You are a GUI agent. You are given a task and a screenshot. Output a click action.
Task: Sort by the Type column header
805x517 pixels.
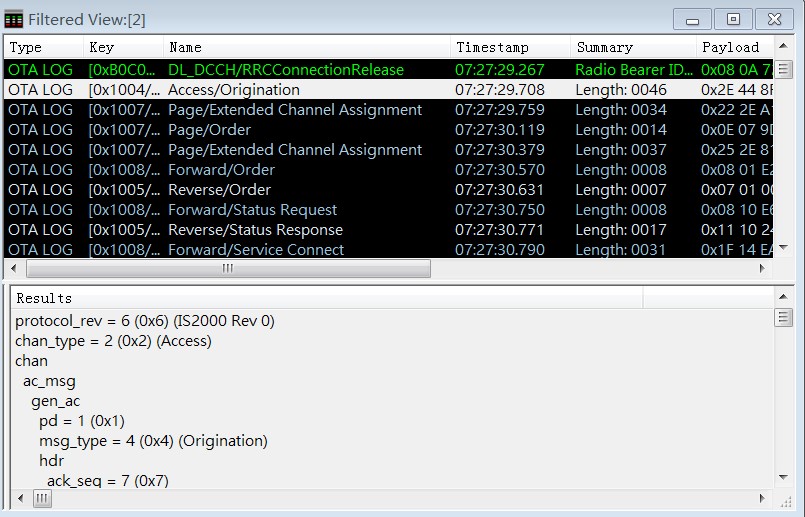point(44,47)
